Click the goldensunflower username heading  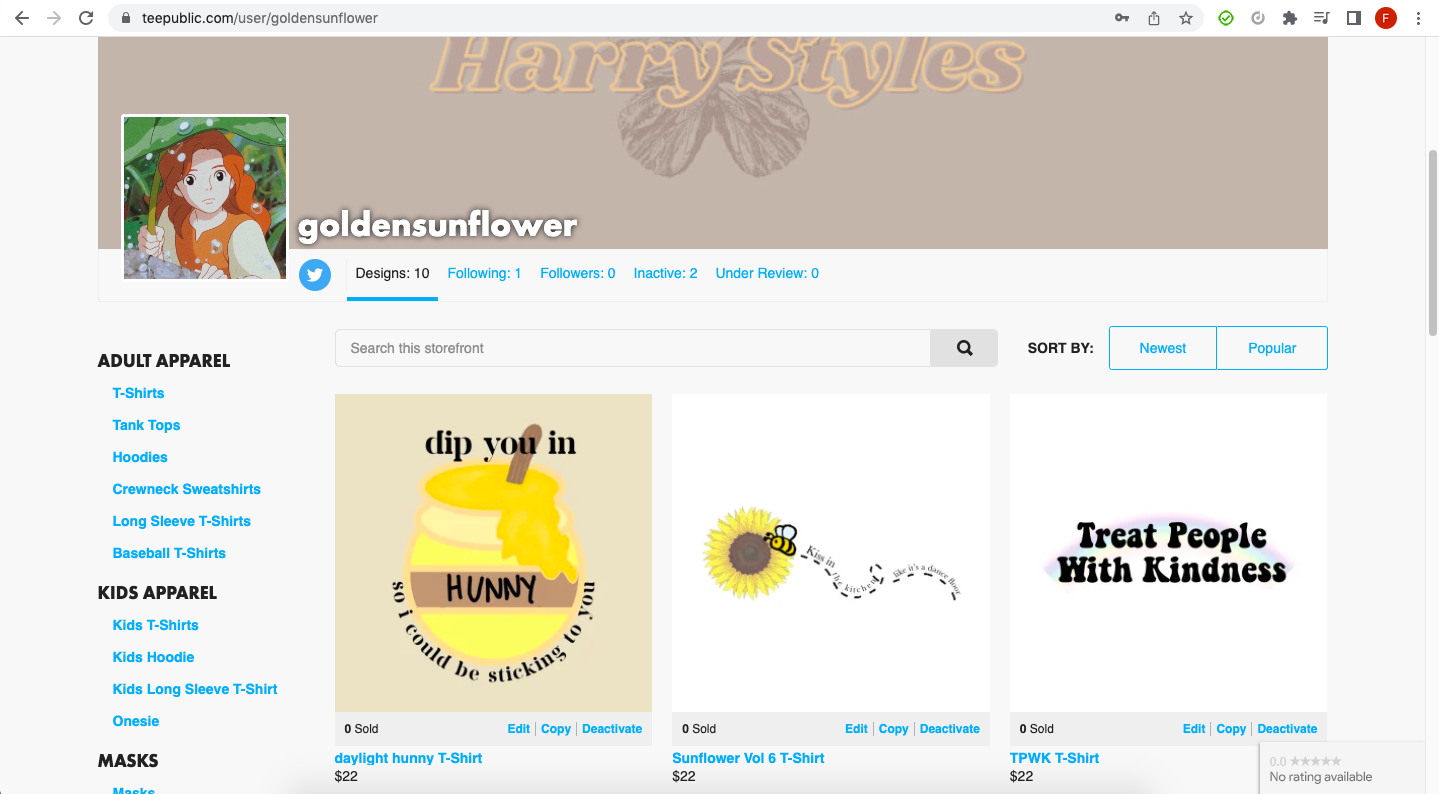(x=438, y=225)
